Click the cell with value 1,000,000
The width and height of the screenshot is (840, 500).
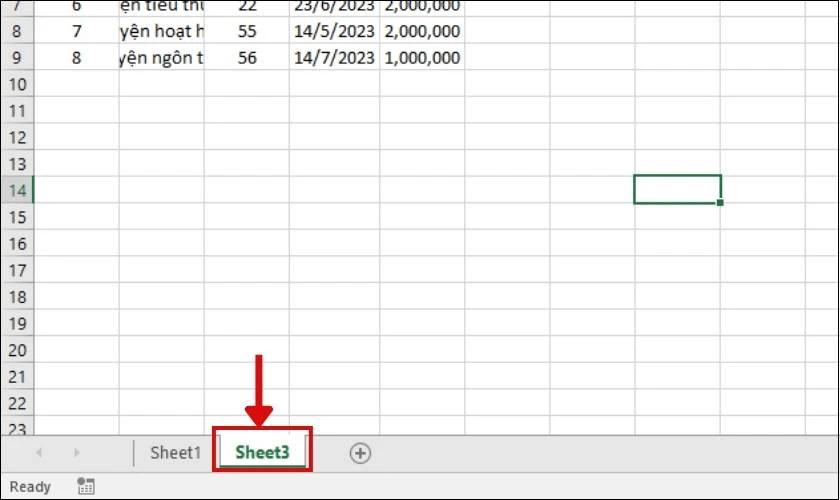pyautogui.click(x=422, y=57)
